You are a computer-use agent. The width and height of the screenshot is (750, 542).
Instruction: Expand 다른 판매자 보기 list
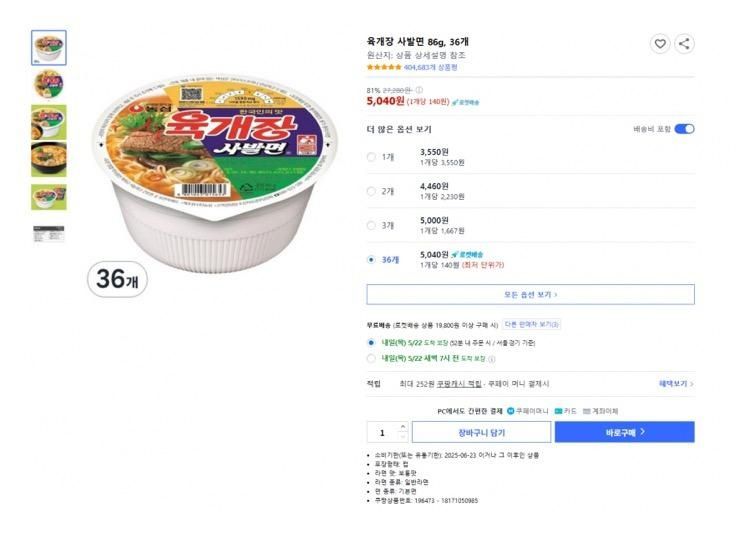pos(532,324)
